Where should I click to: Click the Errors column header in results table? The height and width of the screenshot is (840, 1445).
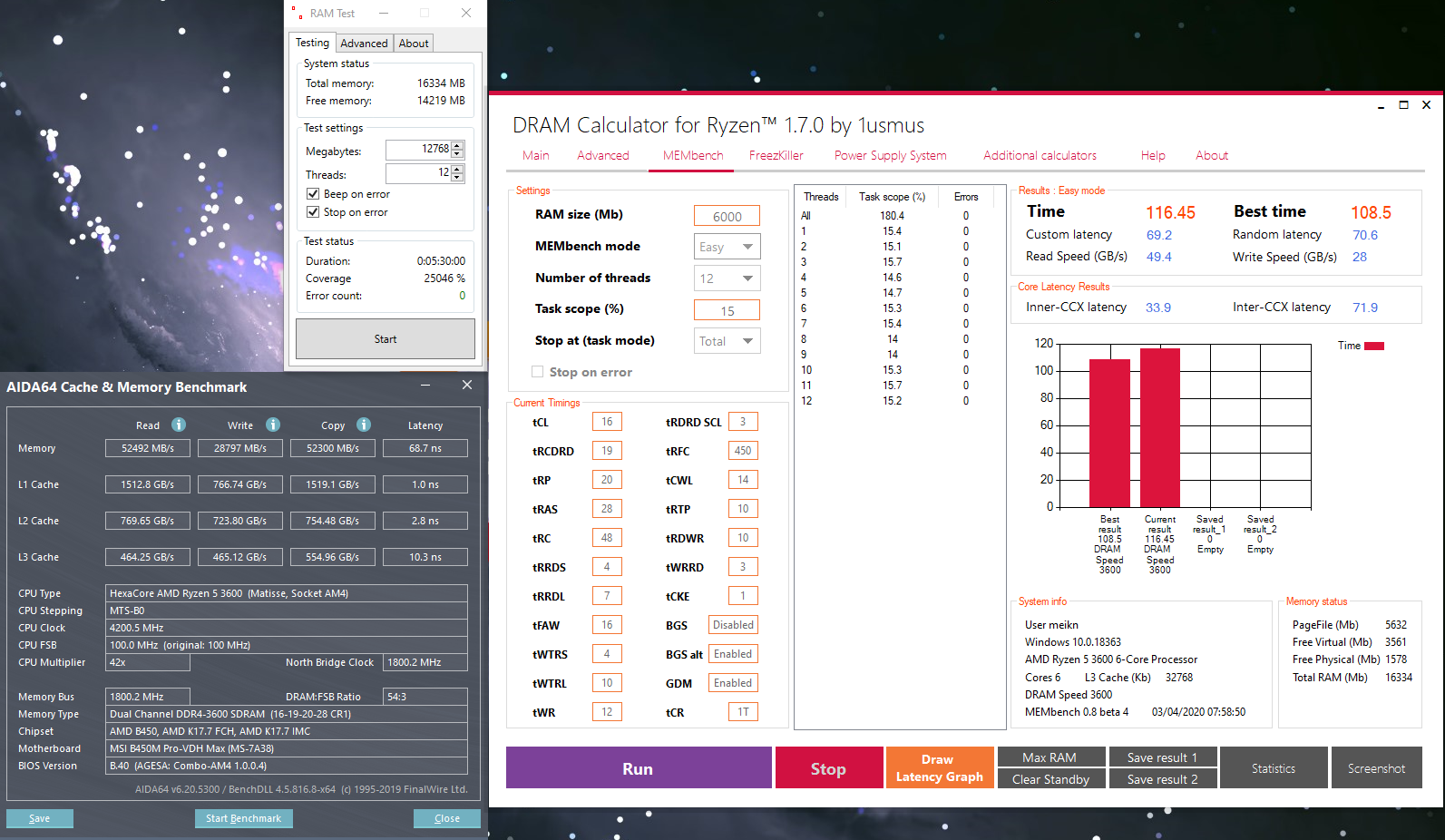966,197
